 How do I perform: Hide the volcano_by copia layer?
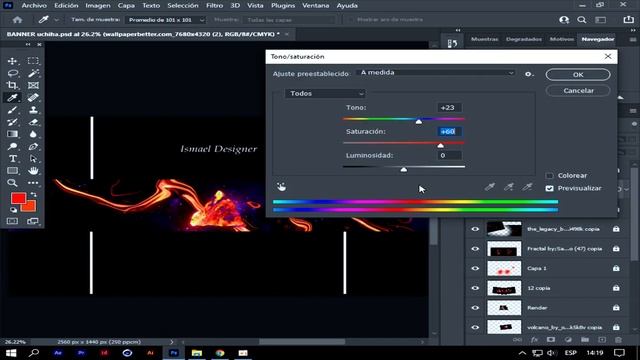pyautogui.click(x=475, y=327)
